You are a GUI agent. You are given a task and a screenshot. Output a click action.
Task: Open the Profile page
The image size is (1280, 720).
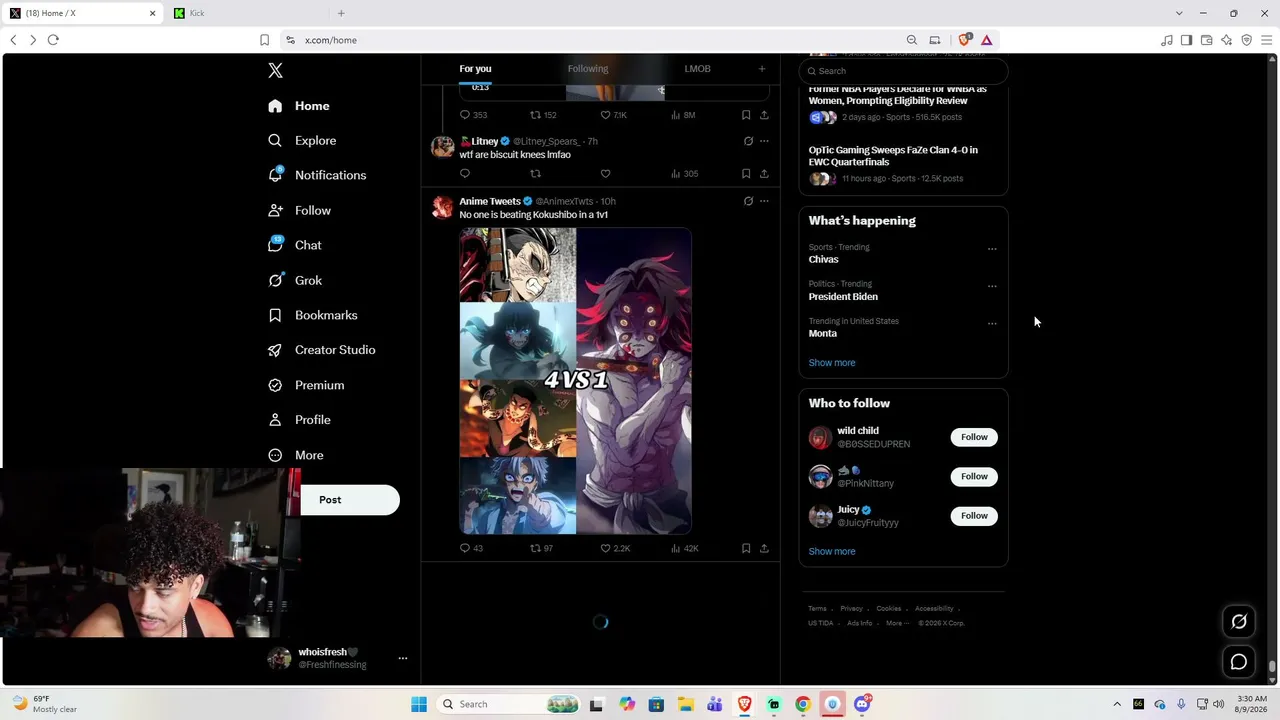299,420
